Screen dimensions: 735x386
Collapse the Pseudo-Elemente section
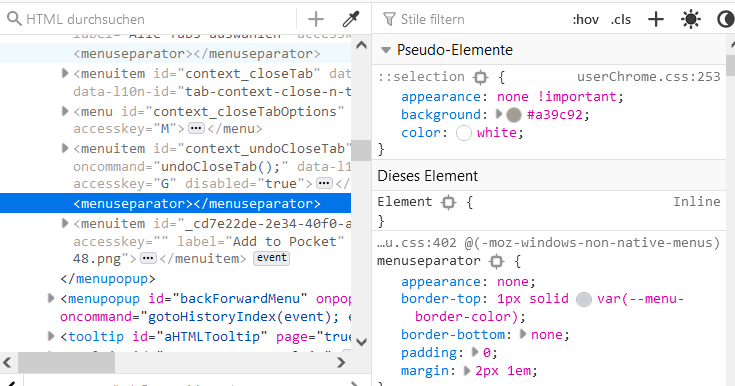(x=386, y=50)
